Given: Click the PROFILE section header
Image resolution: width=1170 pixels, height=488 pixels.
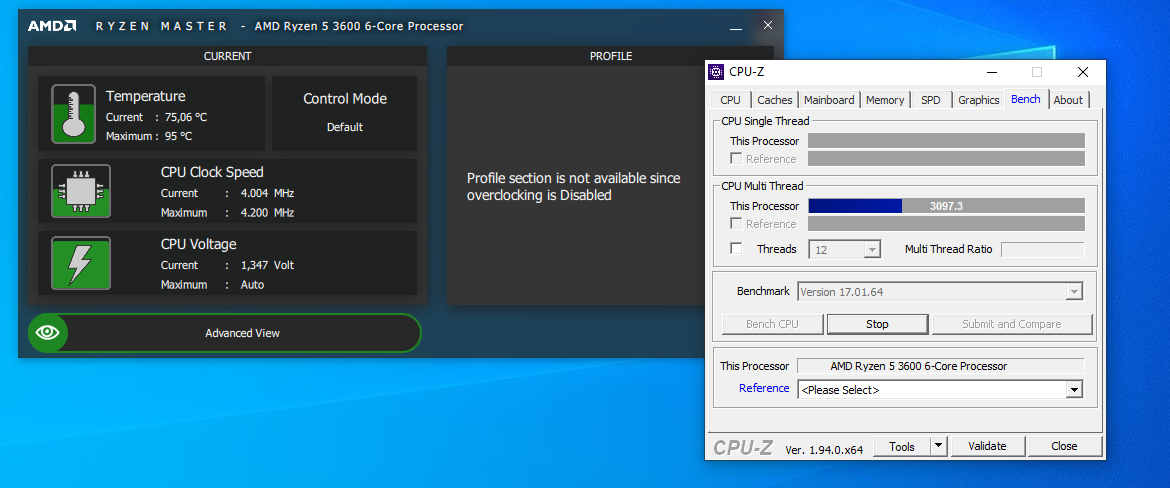Looking at the screenshot, I should pyautogui.click(x=610, y=56).
